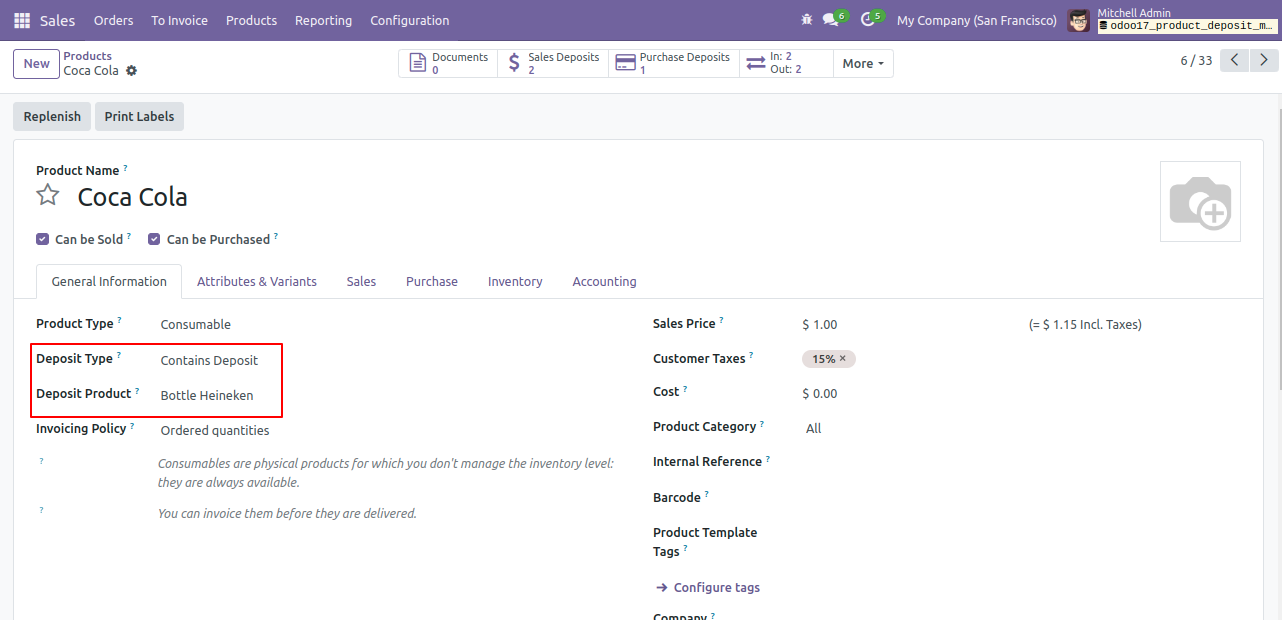Show help tooltip for Cost
1282x620 pixels.
pyautogui.click(x=685, y=389)
